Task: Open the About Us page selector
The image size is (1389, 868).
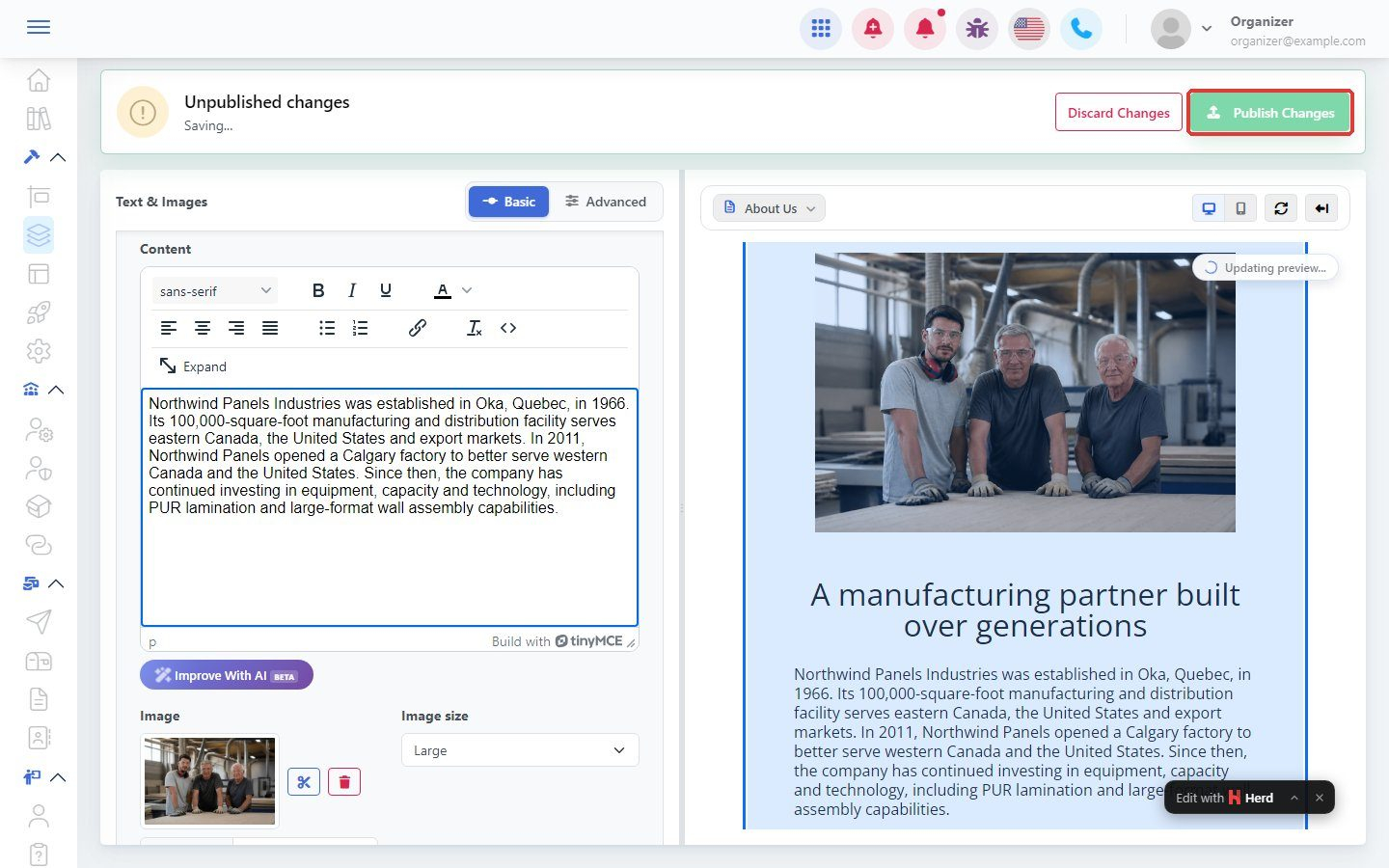Action: tap(770, 208)
